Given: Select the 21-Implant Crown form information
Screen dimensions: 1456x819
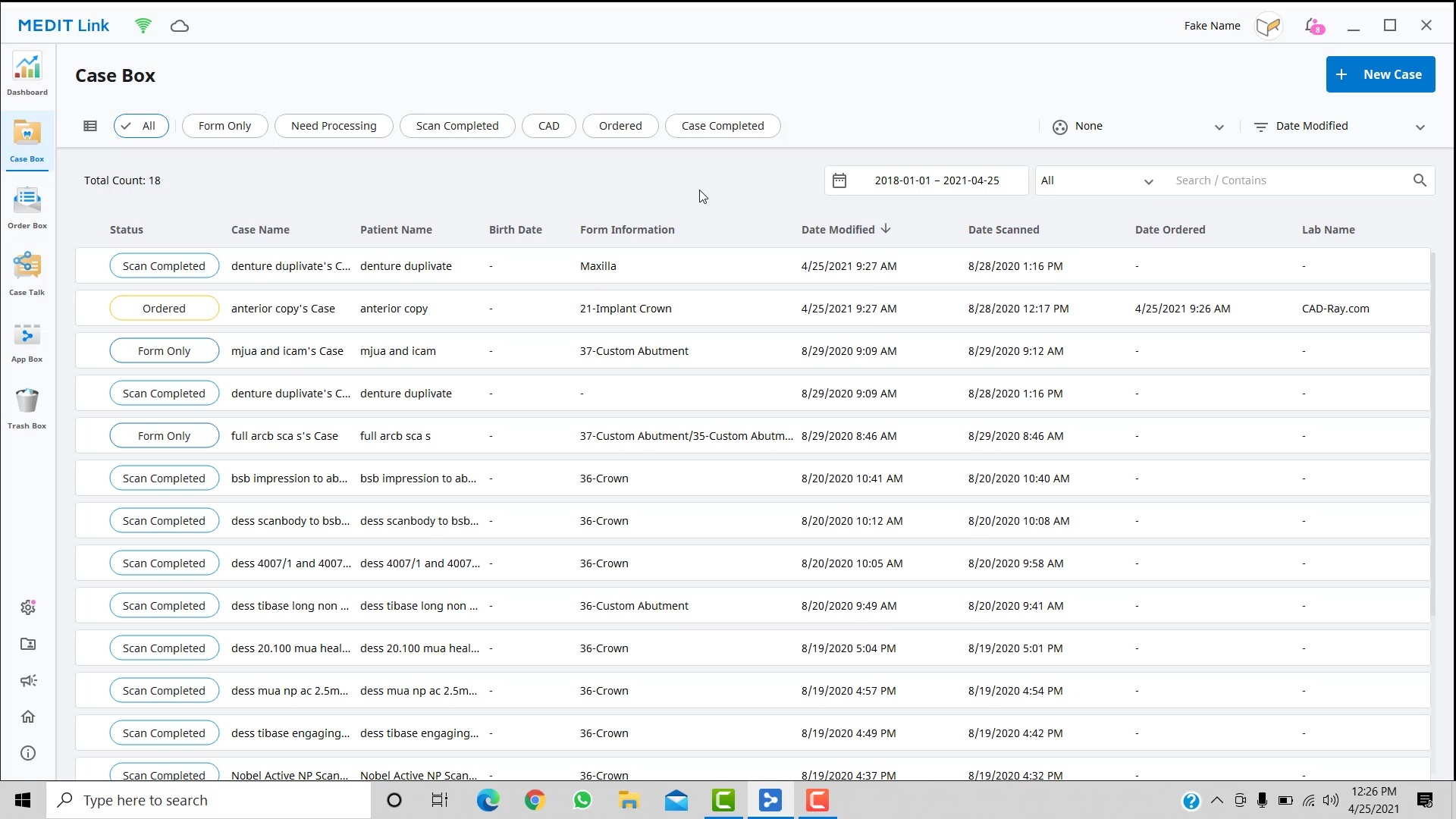Looking at the screenshot, I should (626, 309).
